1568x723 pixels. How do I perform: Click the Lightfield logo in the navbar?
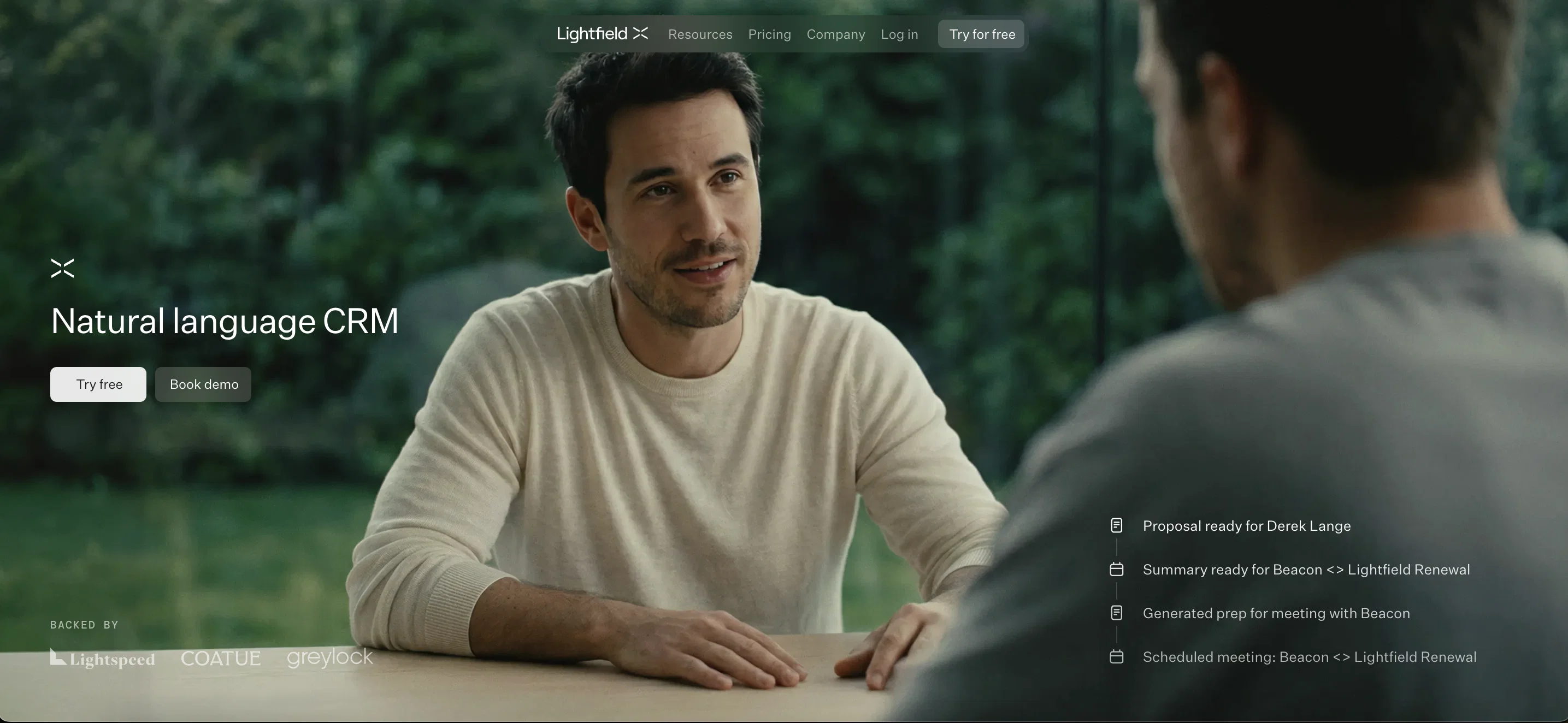coord(602,33)
